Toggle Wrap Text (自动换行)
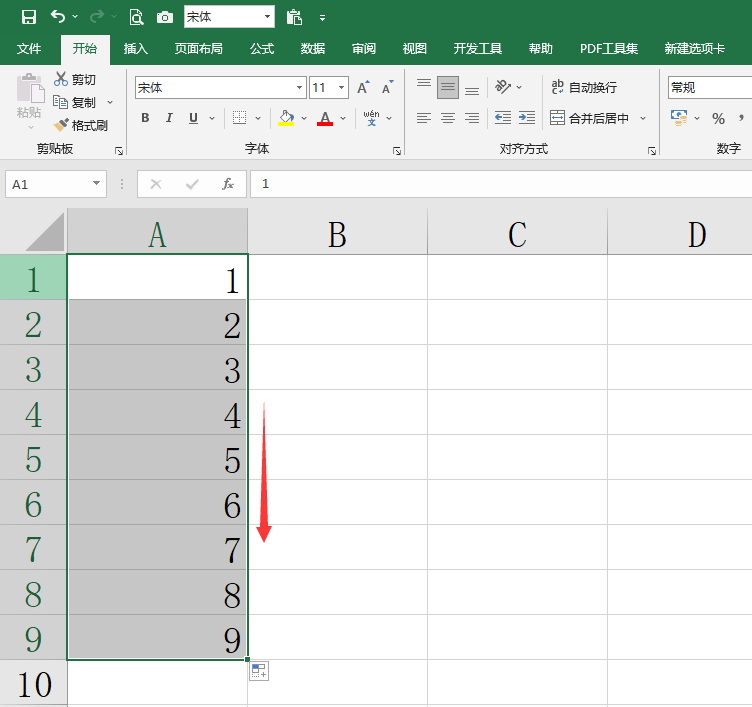Screen dimensions: 752x707 [x=584, y=87]
